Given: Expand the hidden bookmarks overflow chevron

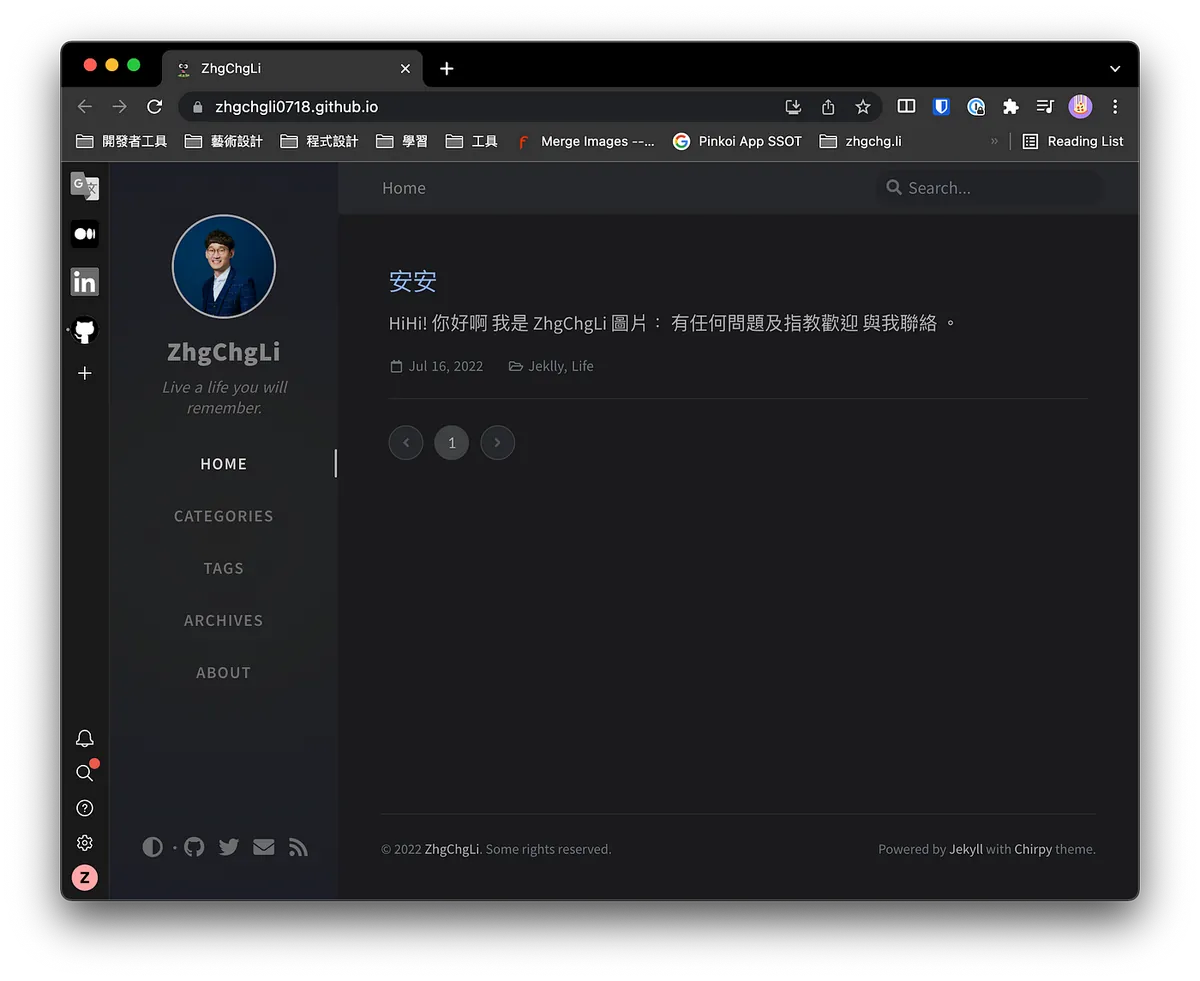Looking at the screenshot, I should tap(994, 142).
